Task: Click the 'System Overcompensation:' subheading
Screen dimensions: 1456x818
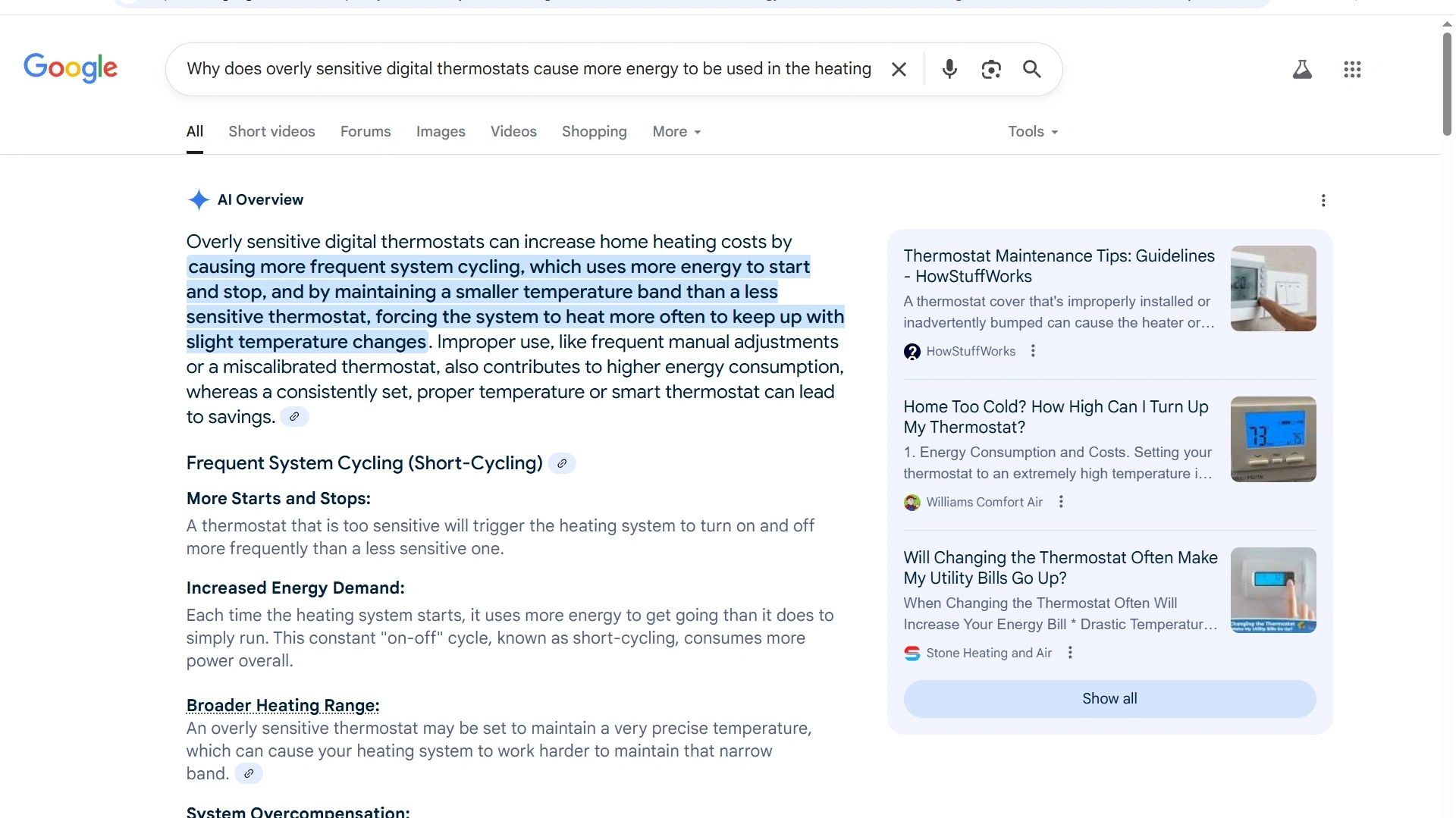Action: (298, 811)
